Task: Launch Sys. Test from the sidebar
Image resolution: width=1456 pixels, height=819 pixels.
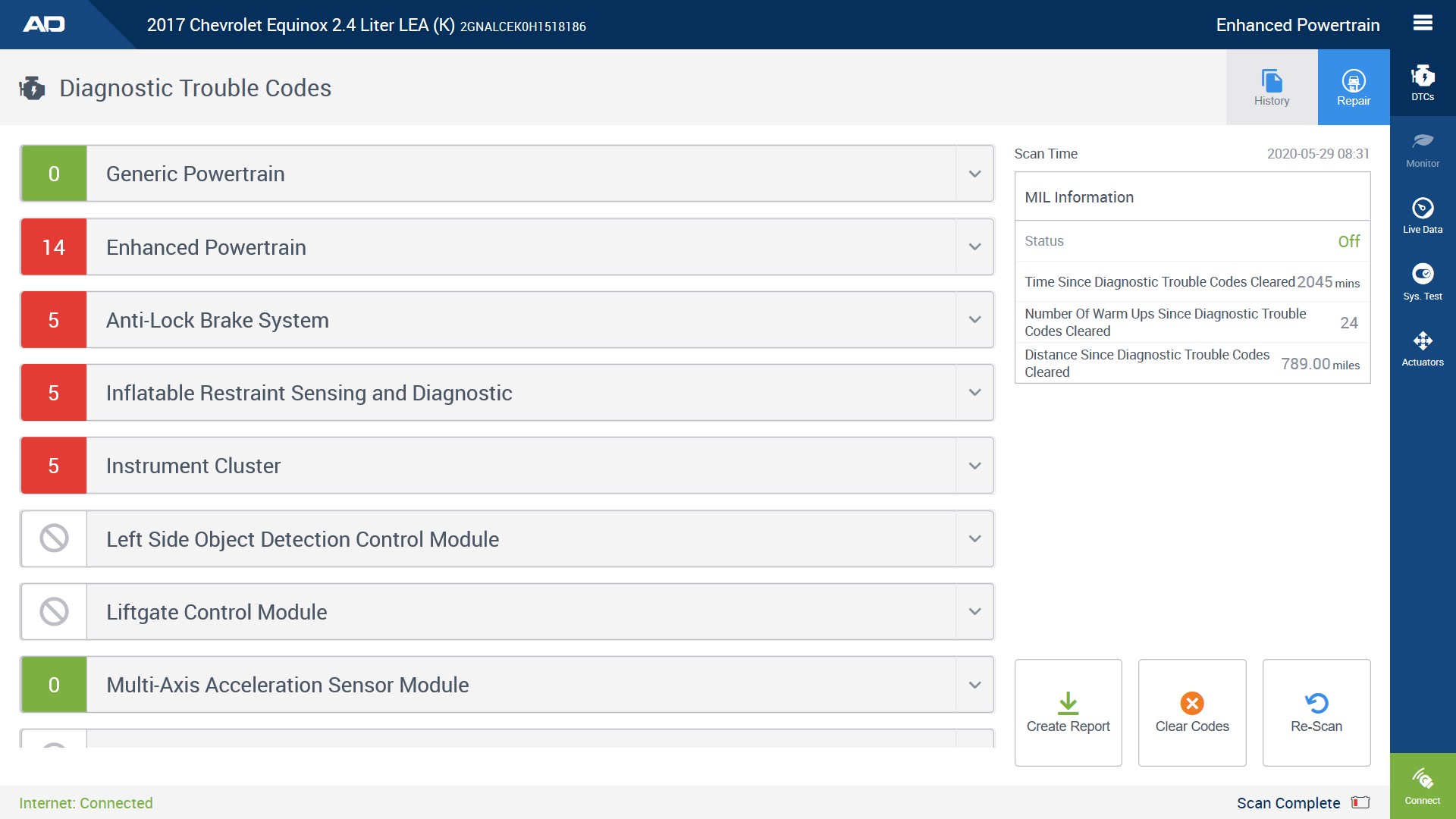Action: (1423, 281)
